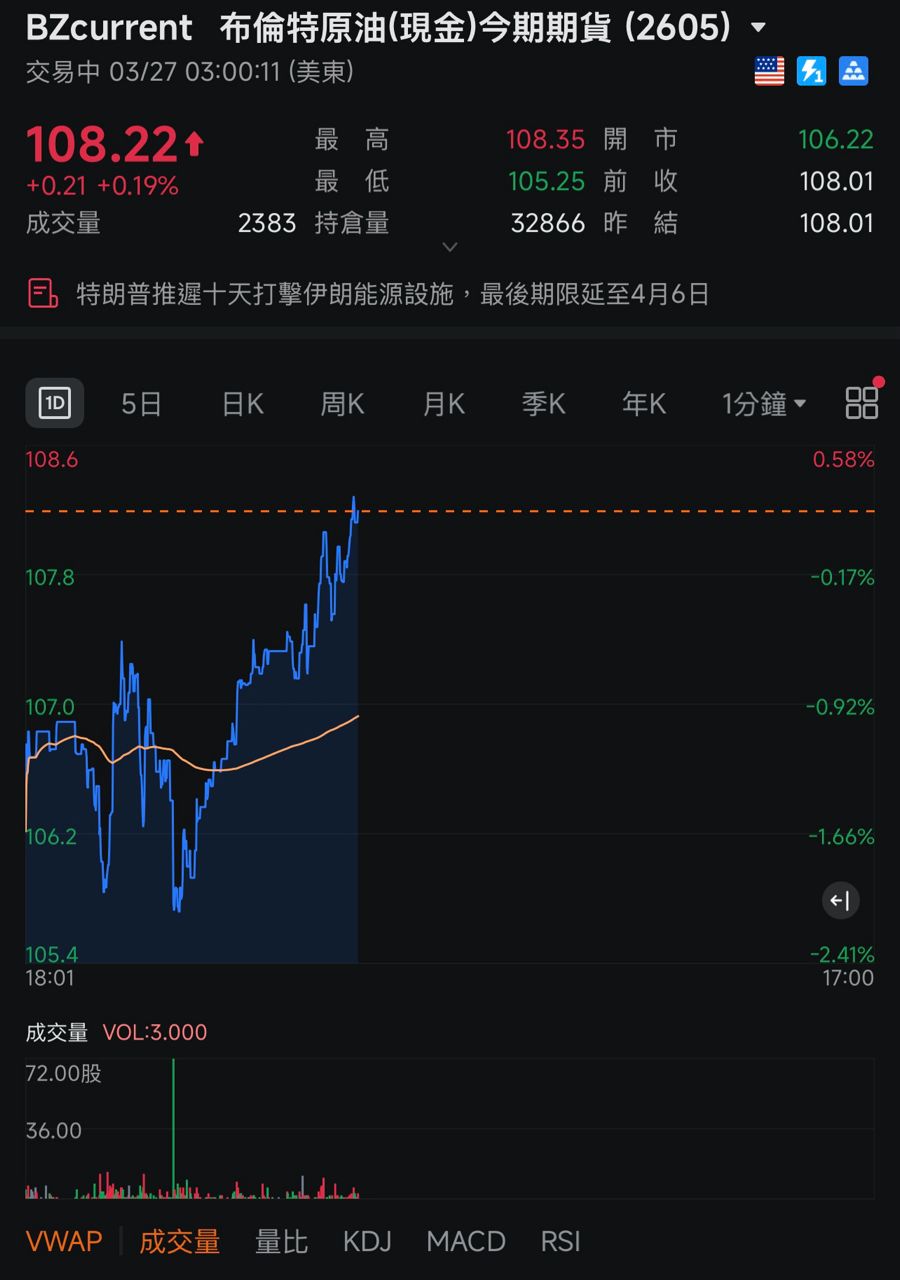Viewport: 900px width, 1280px height.
Task: Open the chart layout grid icon
Action: click(861, 403)
